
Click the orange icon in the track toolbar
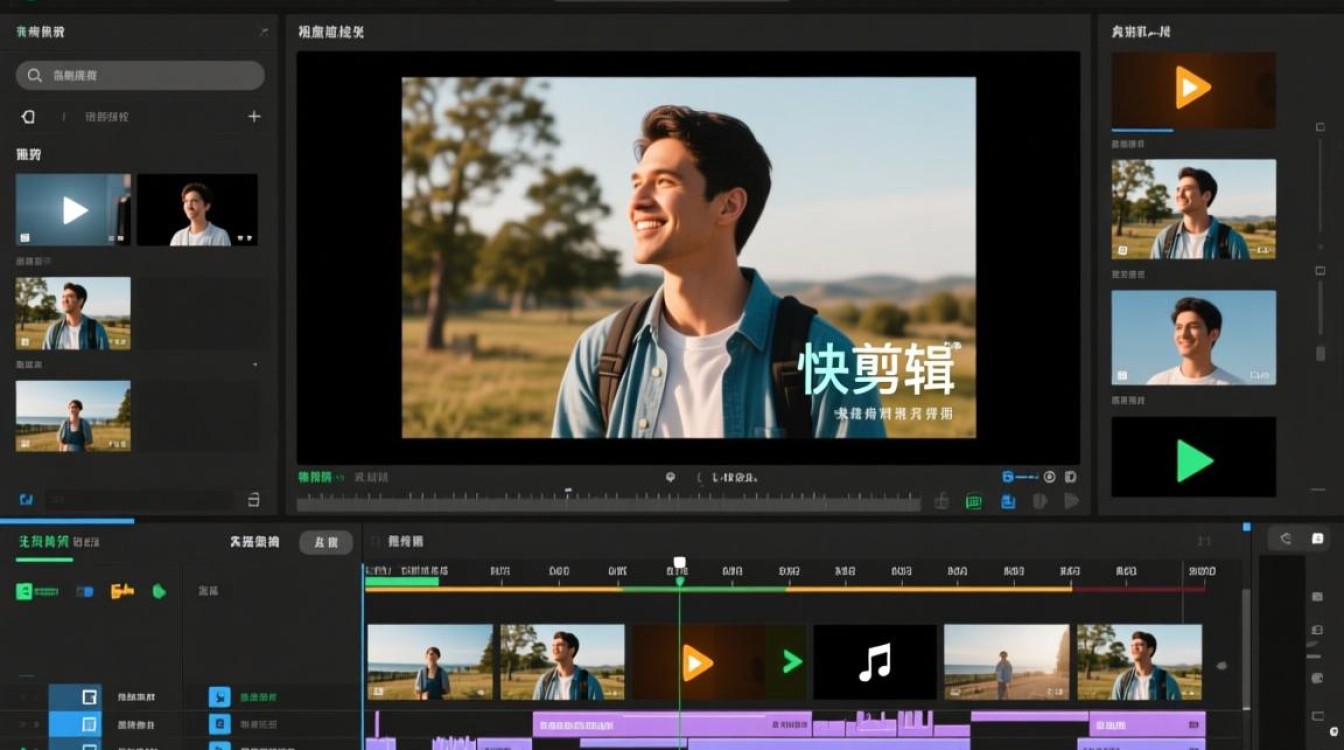(122, 591)
